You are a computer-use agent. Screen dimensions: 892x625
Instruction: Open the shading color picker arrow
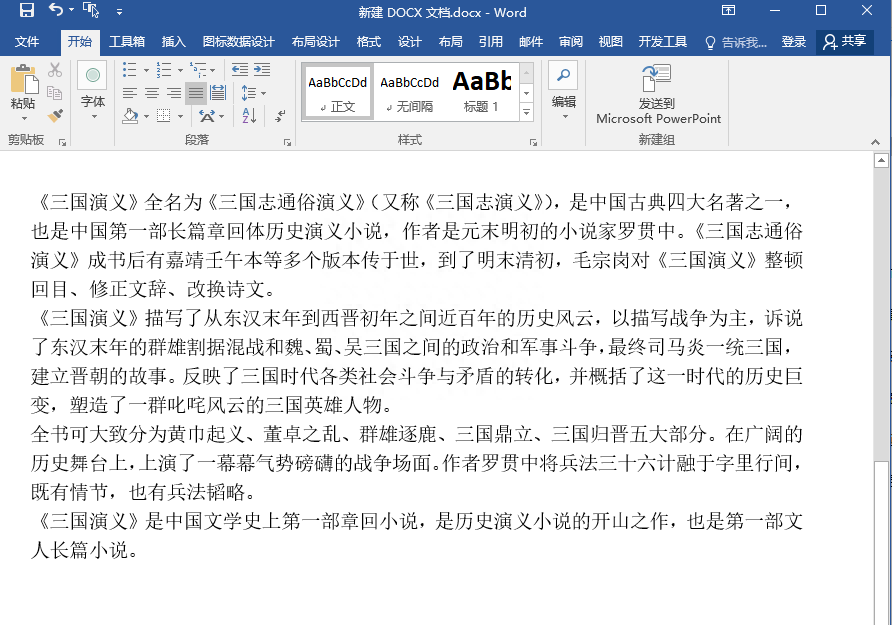(x=145, y=116)
